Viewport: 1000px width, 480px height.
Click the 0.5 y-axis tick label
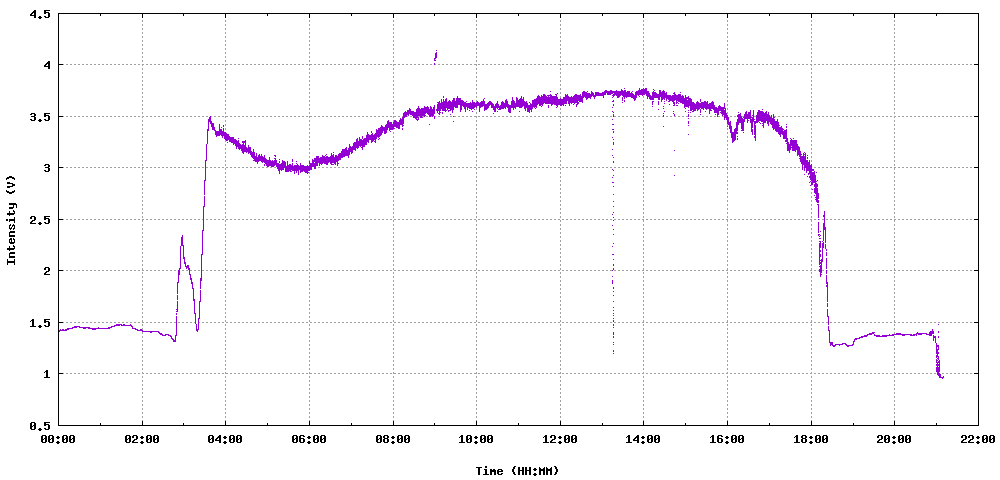(40, 425)
